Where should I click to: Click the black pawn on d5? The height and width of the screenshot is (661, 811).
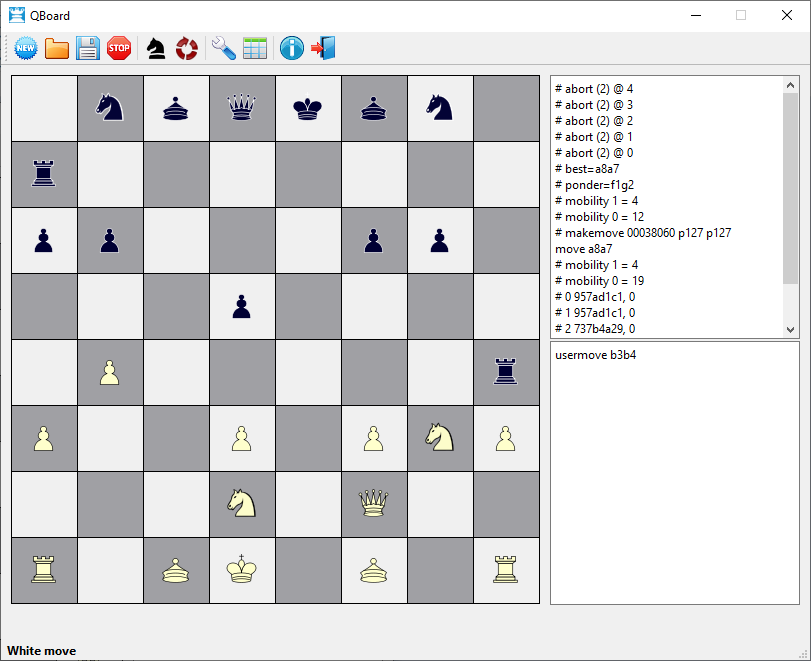pos(242,306)
